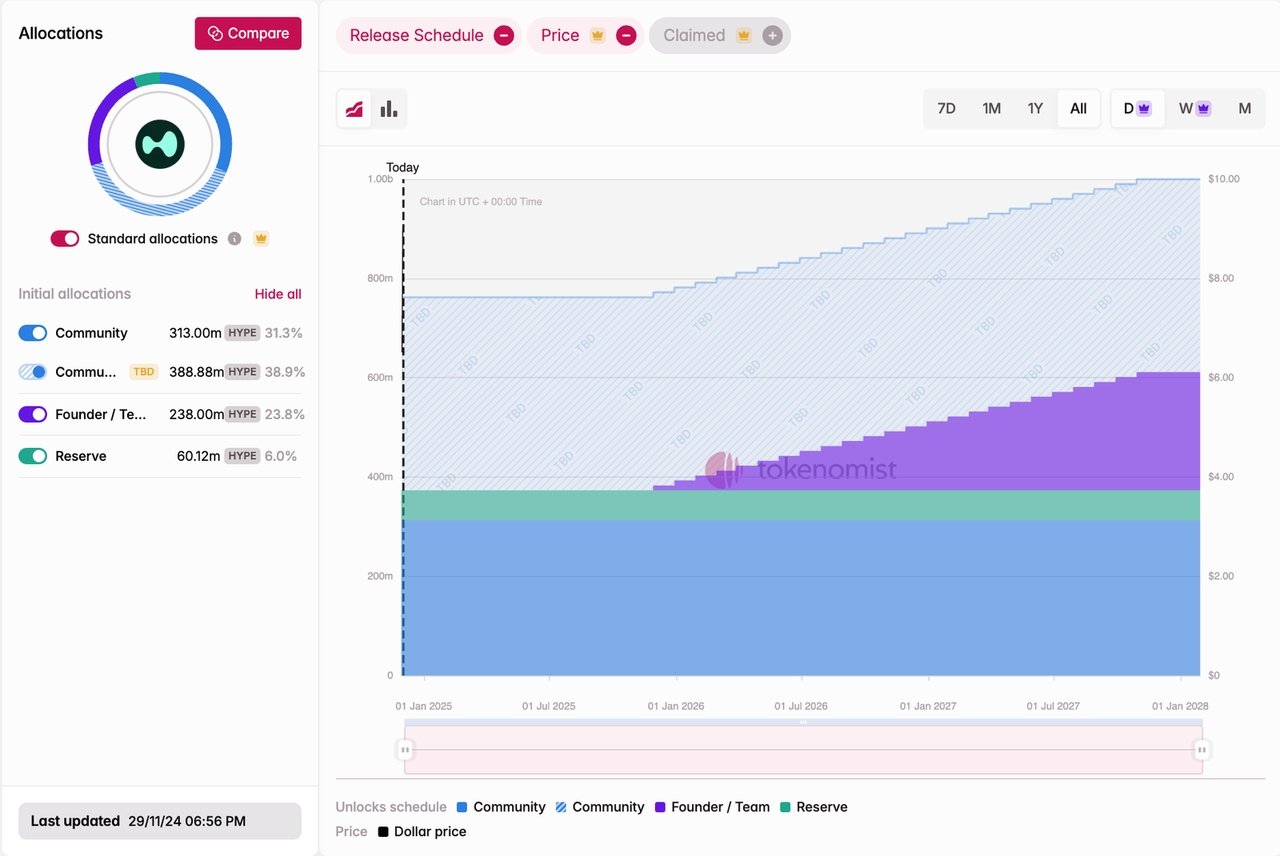Toggle the Standard allocations switch
The width and height of the screenshot is (1280, 856).
[65, 239]
